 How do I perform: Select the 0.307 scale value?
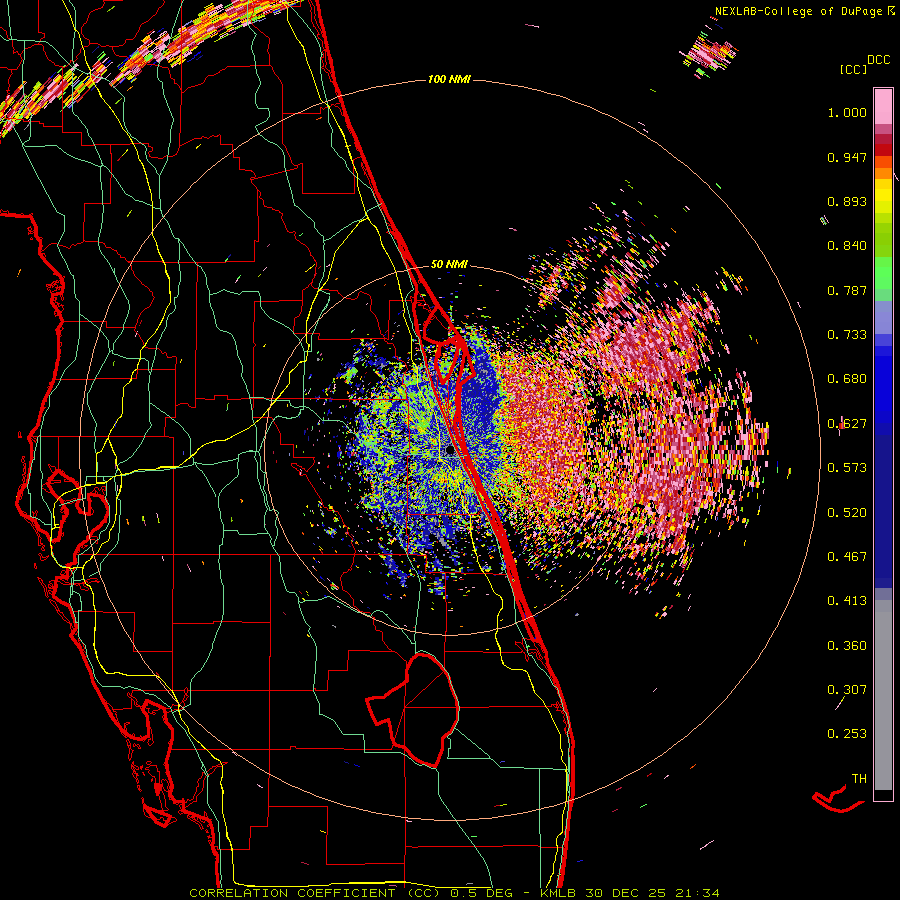[847, 690]
